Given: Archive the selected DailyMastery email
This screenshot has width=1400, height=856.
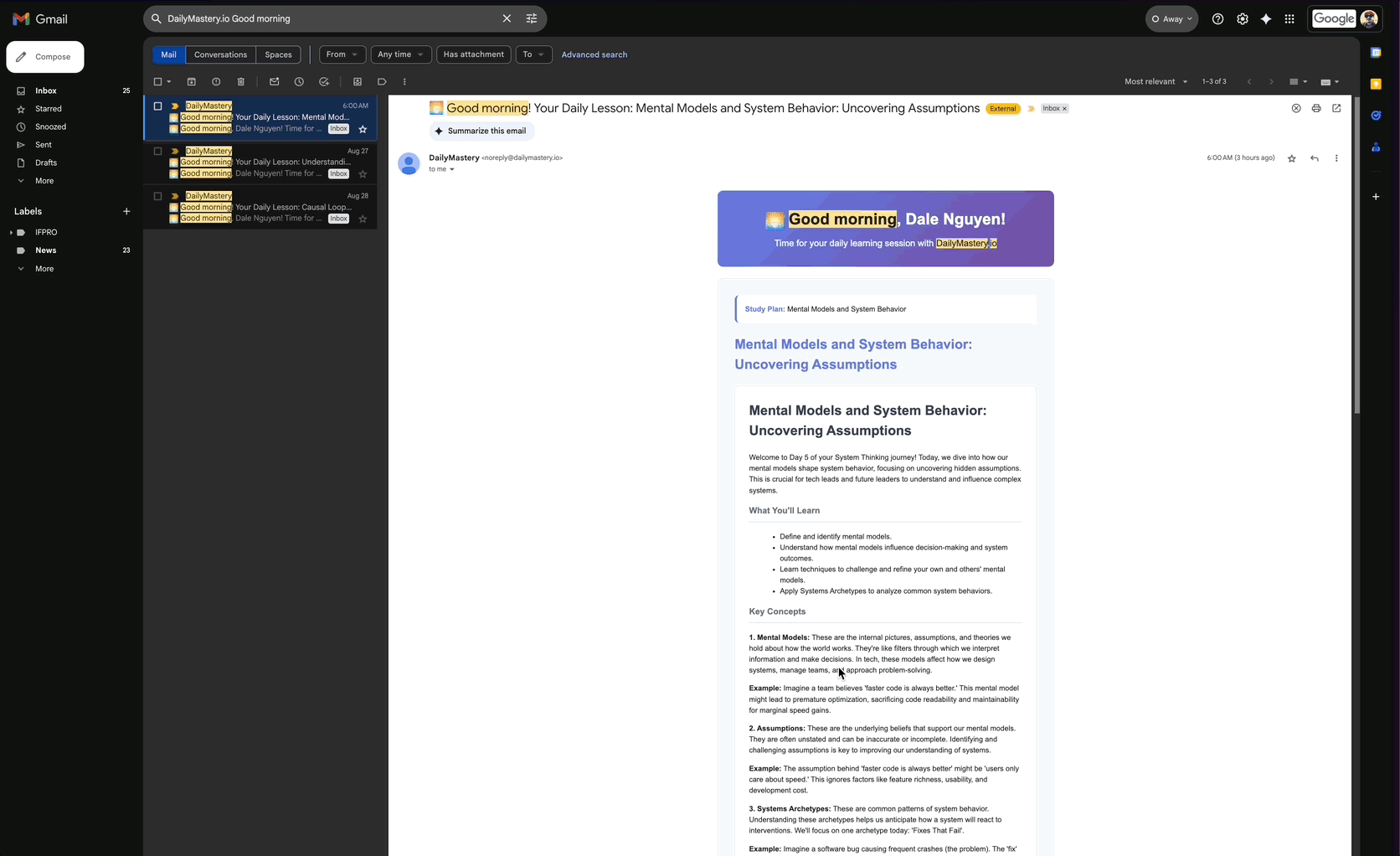Looking at the screenshot, I should pyautogui.click(x=192, y=81).
